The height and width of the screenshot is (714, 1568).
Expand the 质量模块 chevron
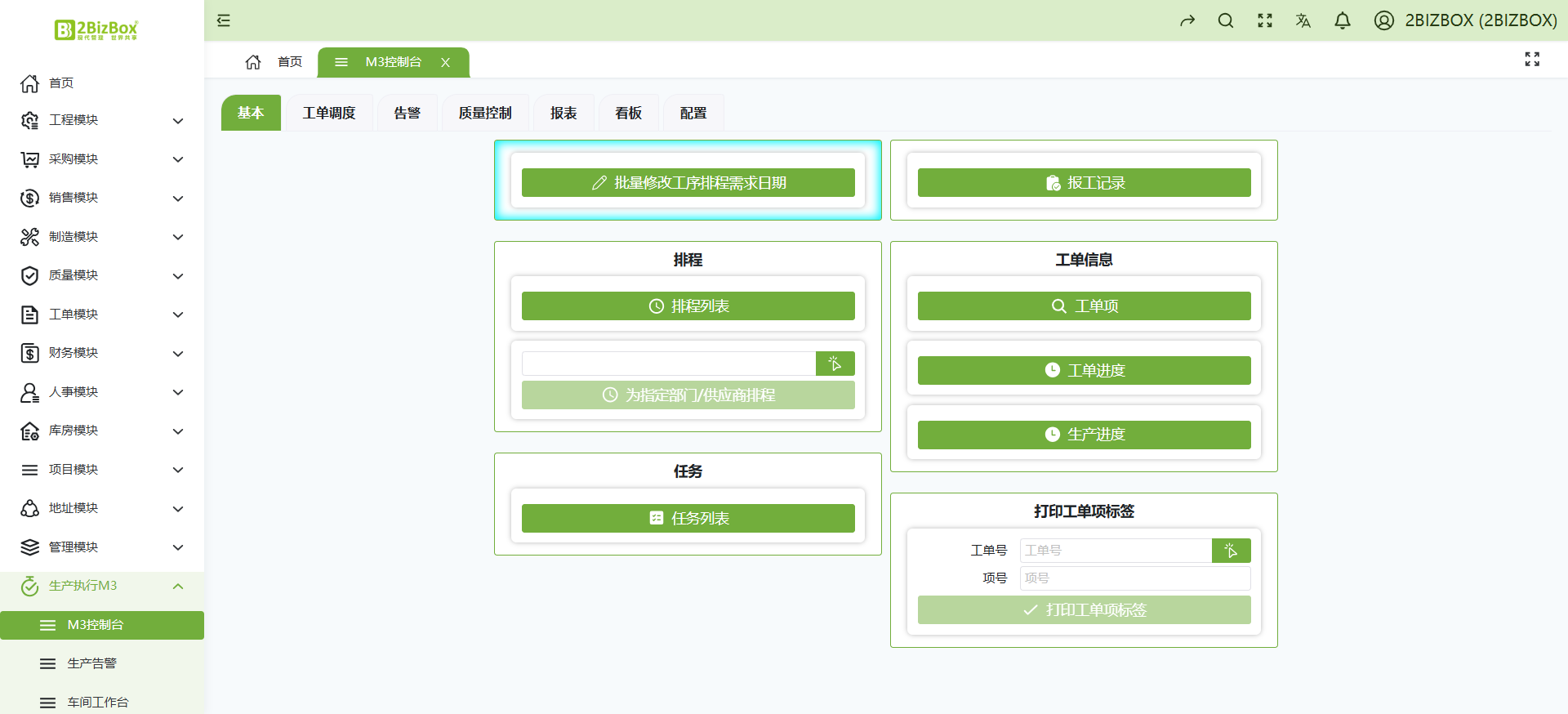[x=178, y=276]
